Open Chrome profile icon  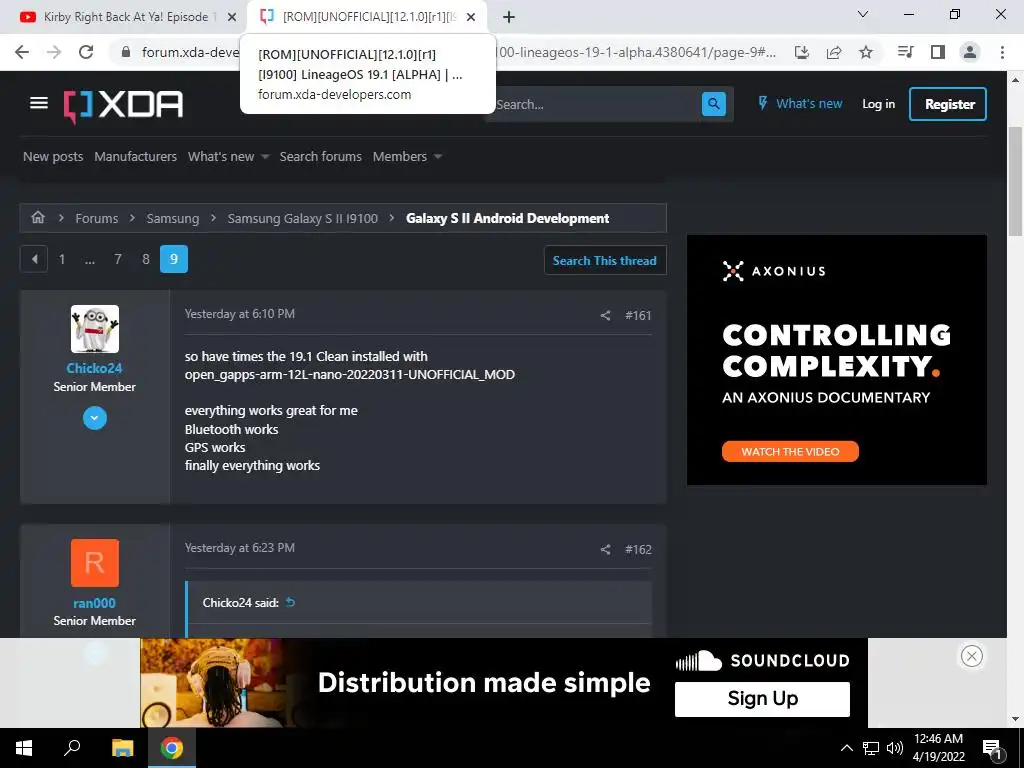(x=970, y=52)
